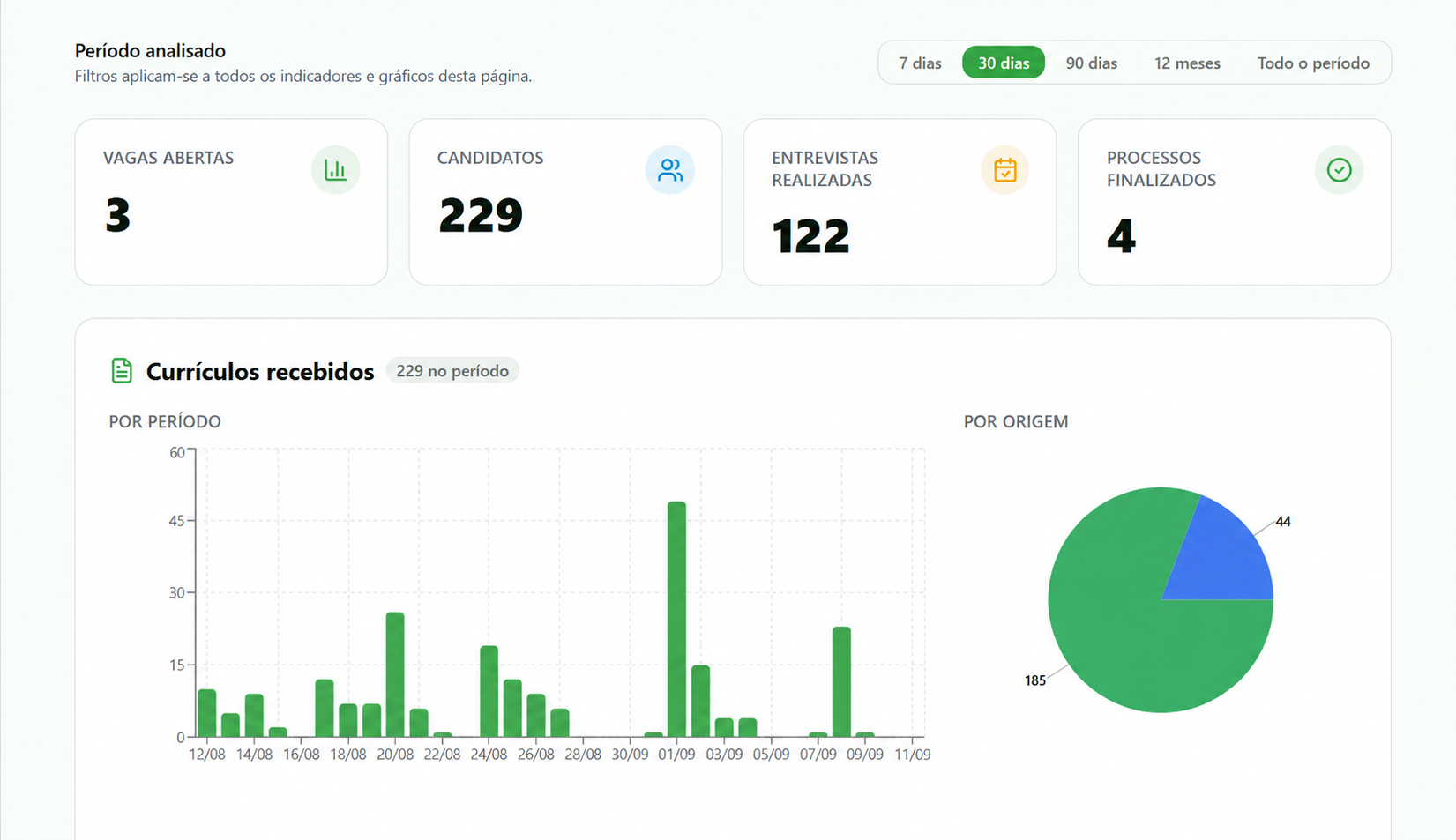Click the calendar icon in Entrevistas Realizadas card
Viewport: 1456px width, 840px height.
pos(1005,170)
